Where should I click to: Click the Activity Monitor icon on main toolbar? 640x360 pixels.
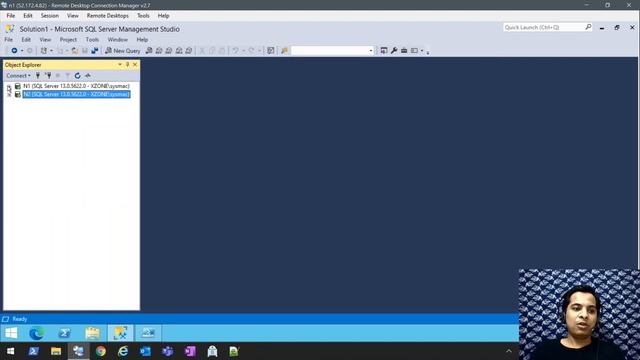271,51
